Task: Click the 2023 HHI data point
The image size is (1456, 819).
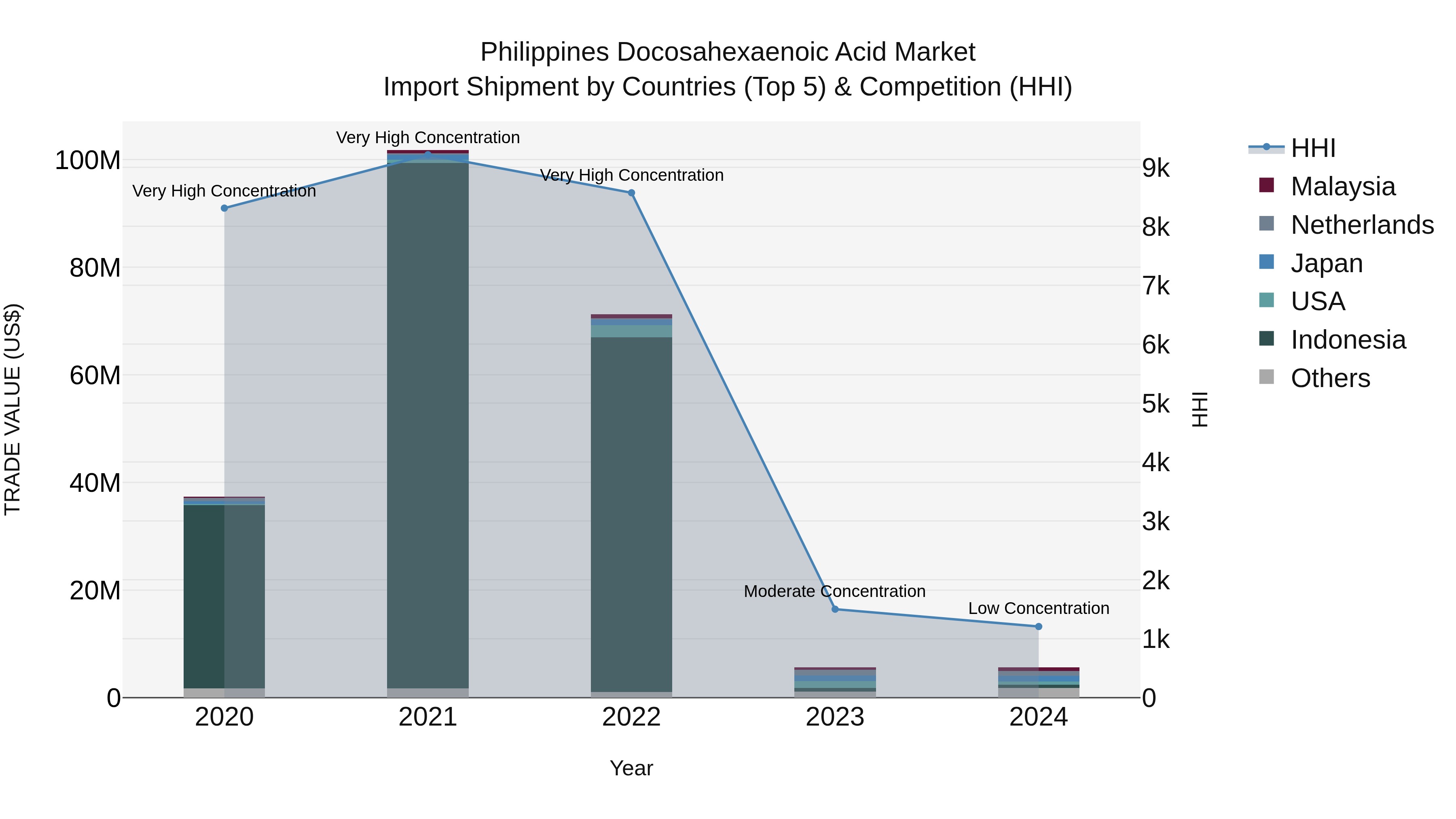Action: pyautogui.click(x=835, y=609)
